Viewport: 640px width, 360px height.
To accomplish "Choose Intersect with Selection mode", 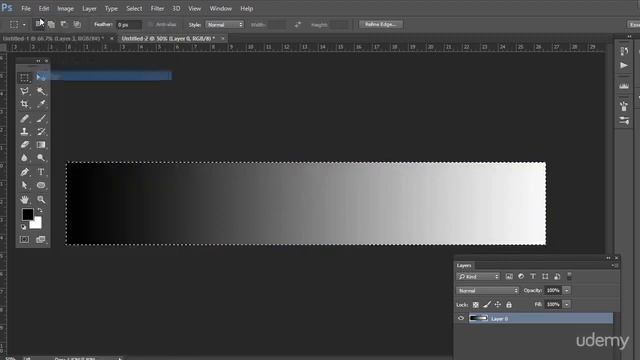I will (77, 24).
